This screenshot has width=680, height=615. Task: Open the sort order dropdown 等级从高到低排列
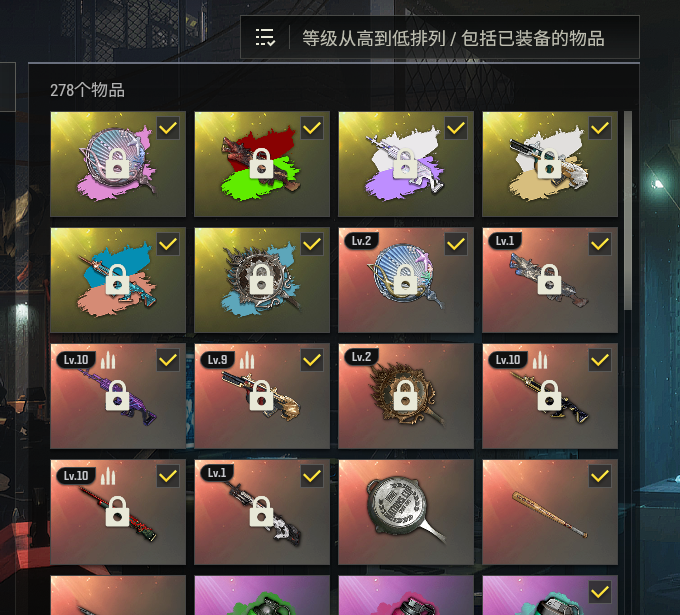440,37
